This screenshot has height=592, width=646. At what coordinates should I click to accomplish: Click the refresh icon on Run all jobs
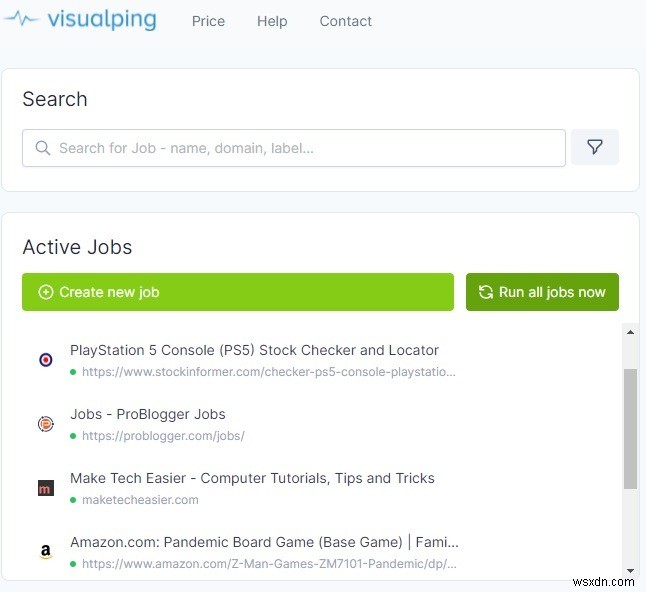coord(486,292)
